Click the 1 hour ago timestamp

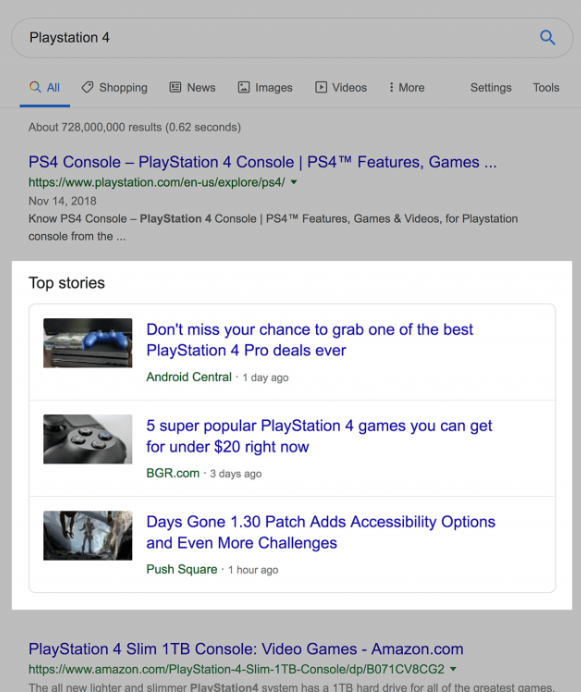(x=253, y=570)
